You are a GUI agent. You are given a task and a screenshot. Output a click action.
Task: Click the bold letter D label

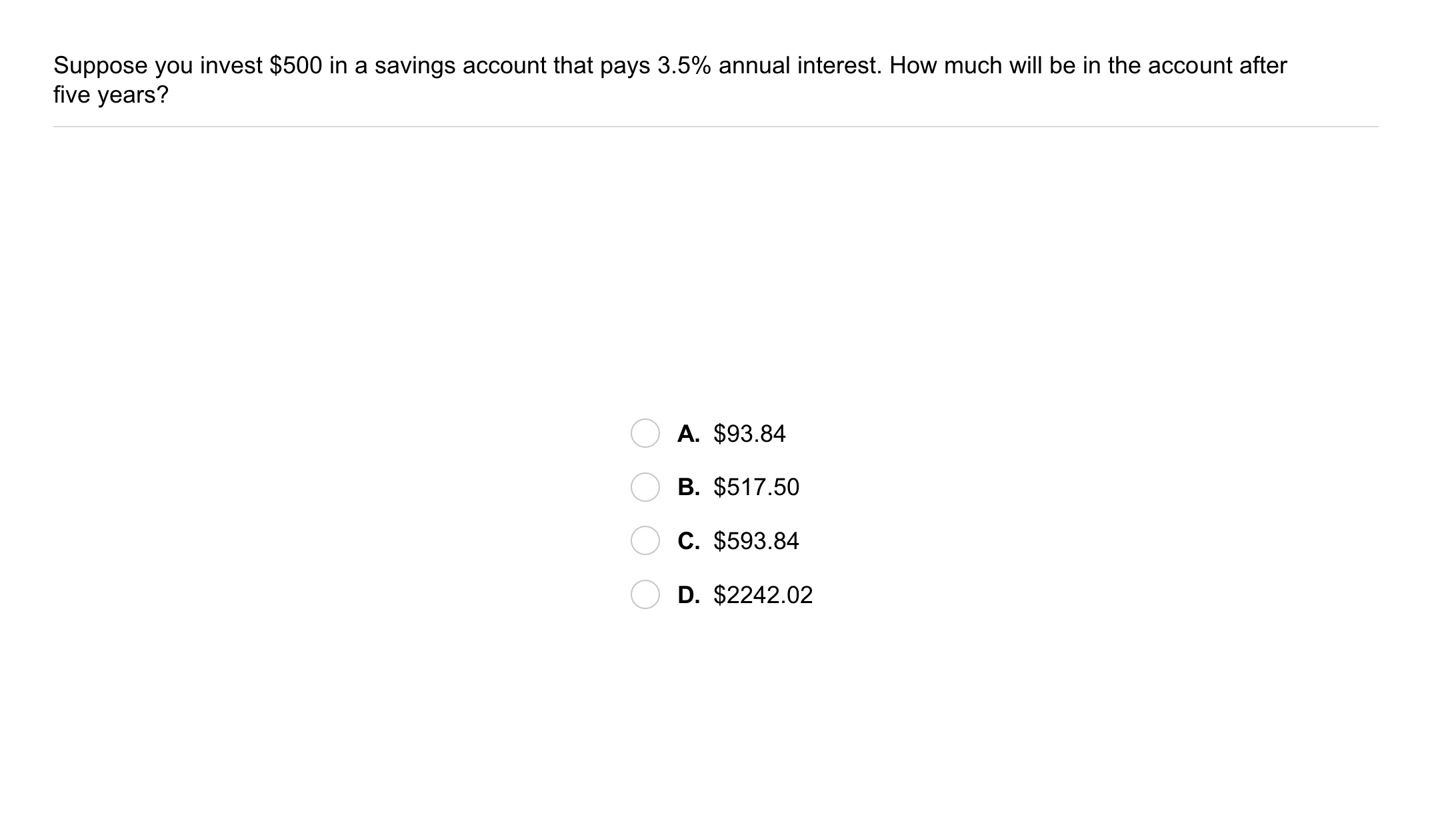[688, 594]
